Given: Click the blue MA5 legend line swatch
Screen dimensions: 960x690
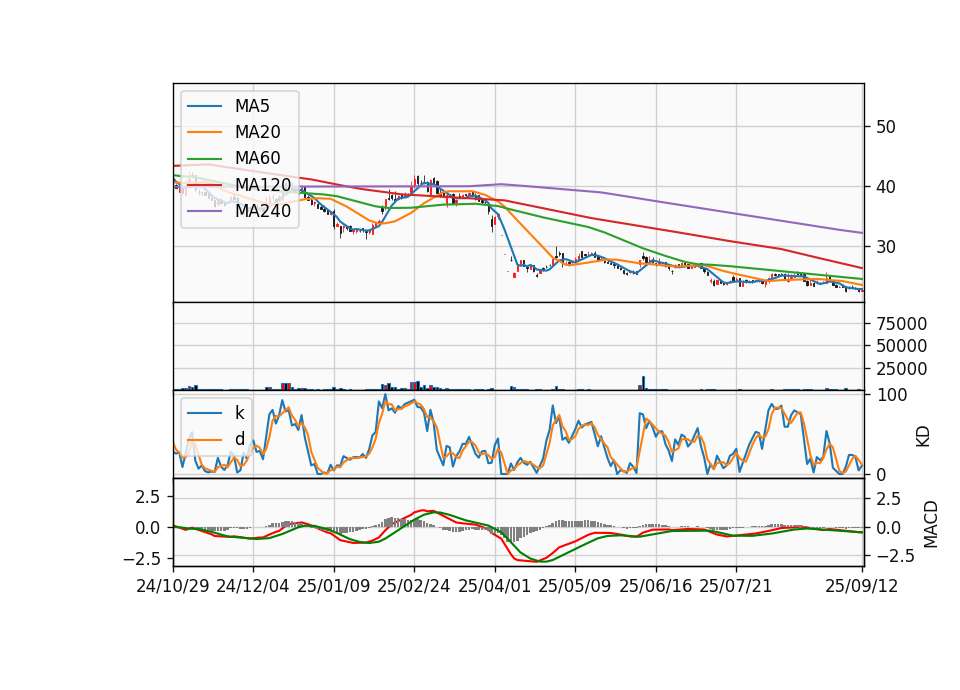Looking at the screenshot, I should pos(204,106).
